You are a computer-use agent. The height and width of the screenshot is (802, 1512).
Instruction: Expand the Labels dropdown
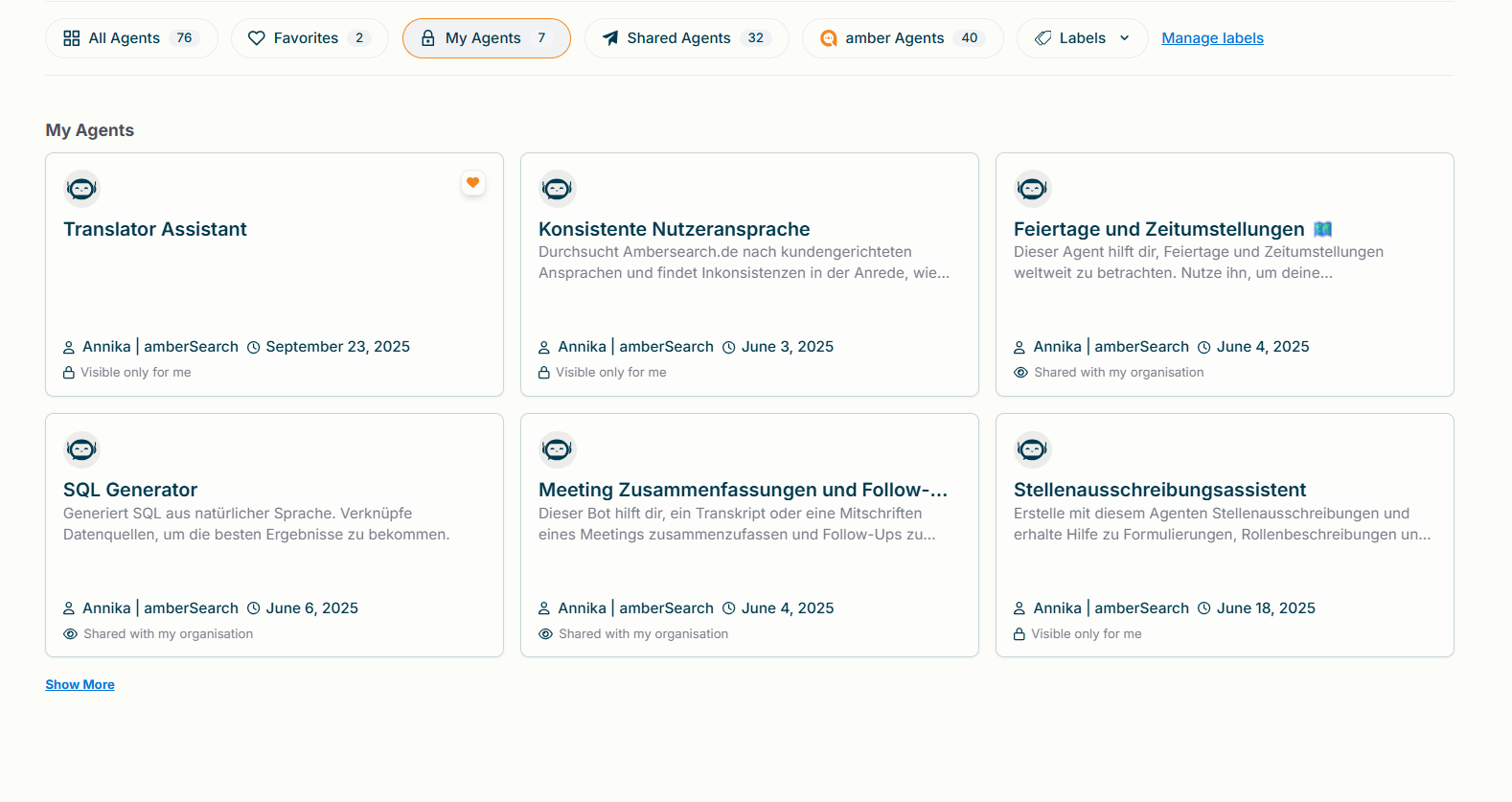click(x=1082, y=38)
